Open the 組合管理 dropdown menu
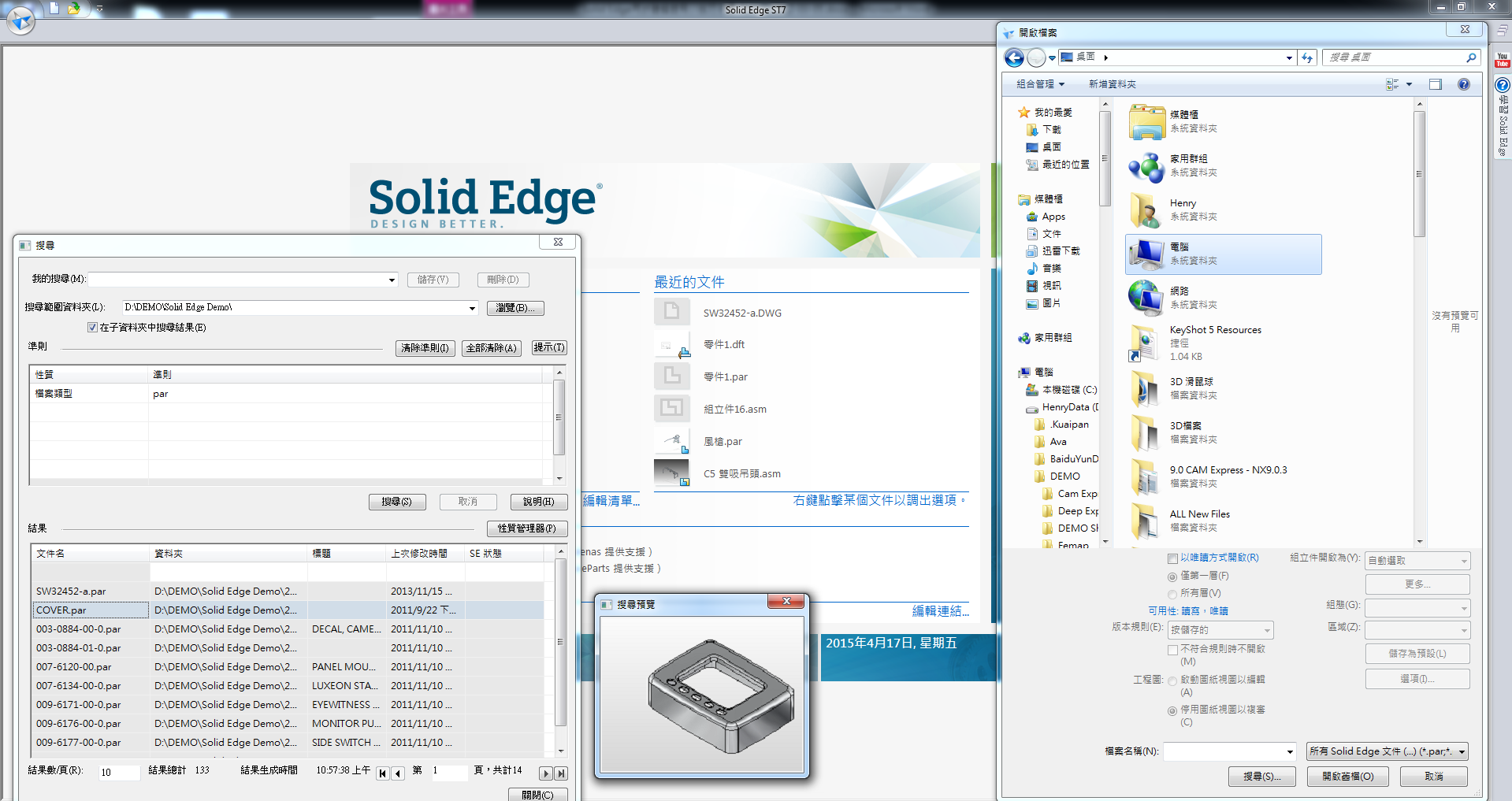Screen dimensions: 1512x801 coord(1040,84)
